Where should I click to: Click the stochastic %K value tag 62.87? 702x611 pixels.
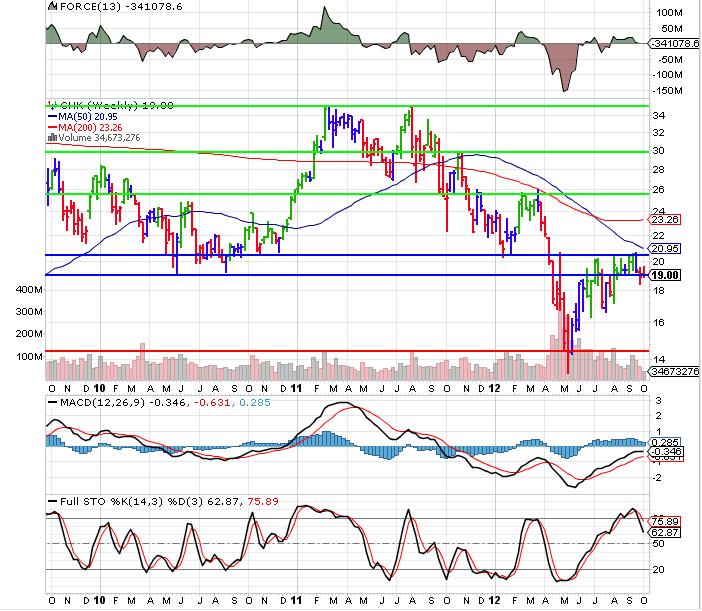tap(664, 533)
